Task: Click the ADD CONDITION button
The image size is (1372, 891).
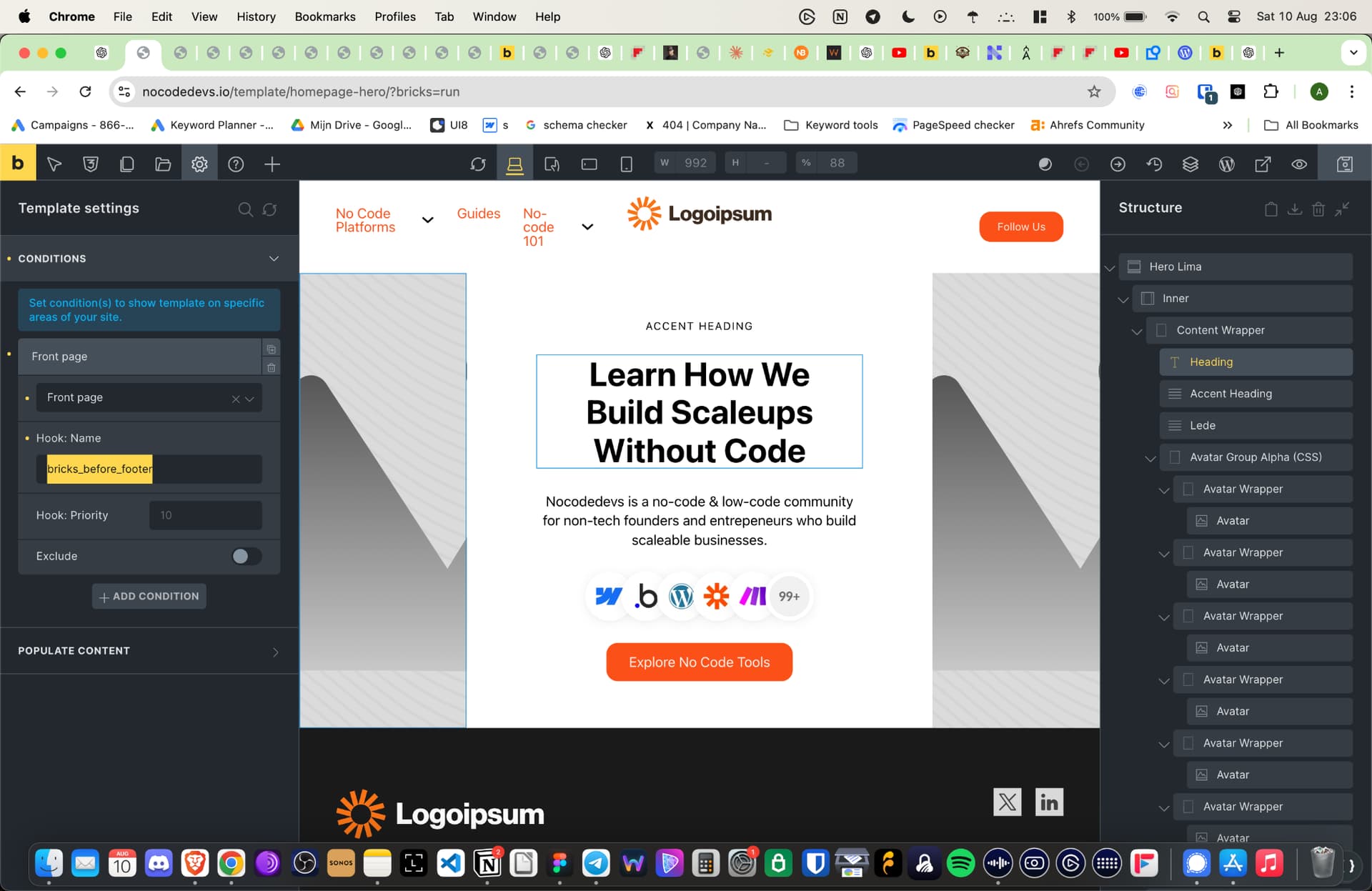Action: click(149, 596)
